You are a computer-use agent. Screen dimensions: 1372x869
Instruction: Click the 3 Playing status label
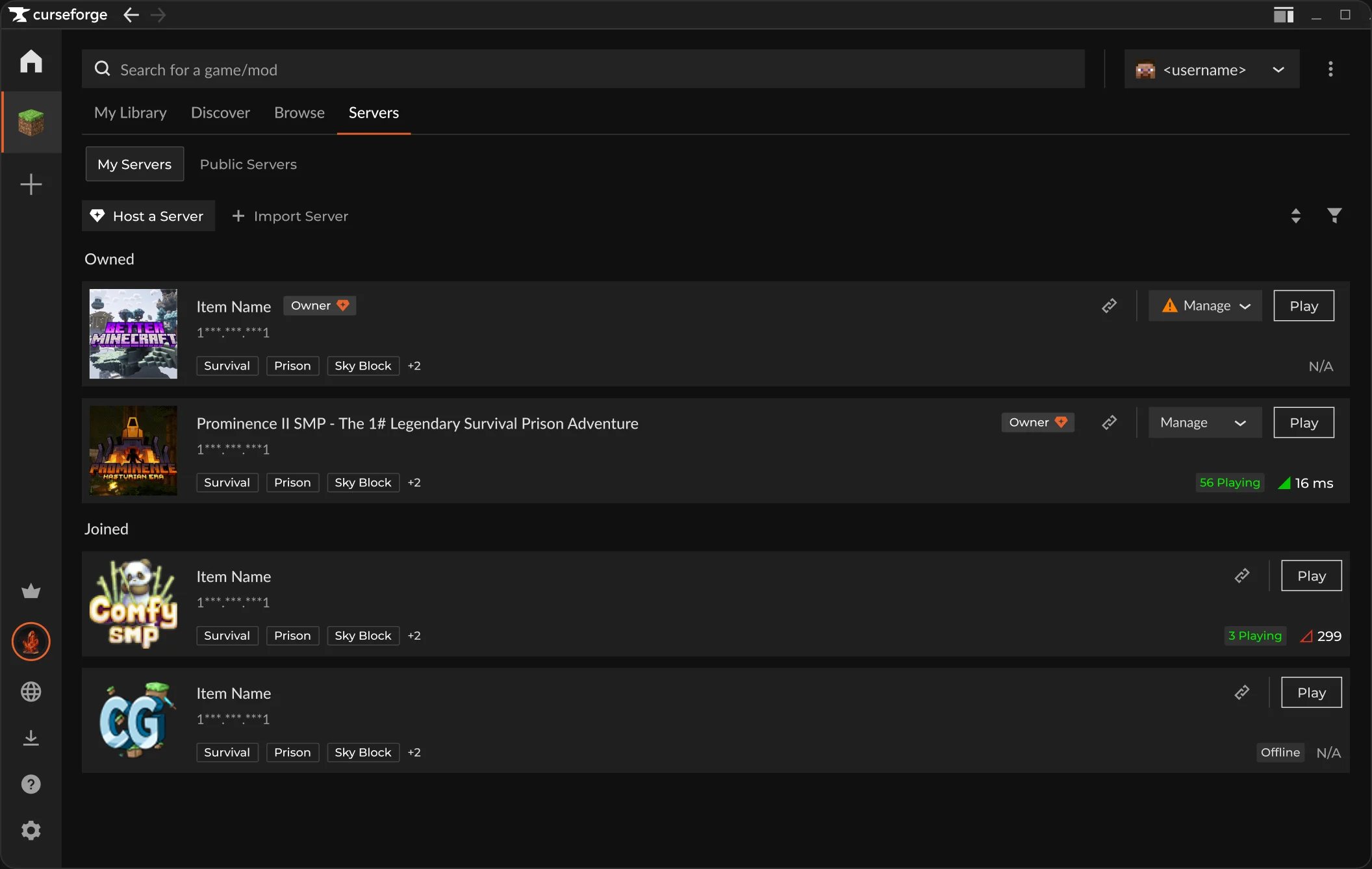tap(1255, 636)
